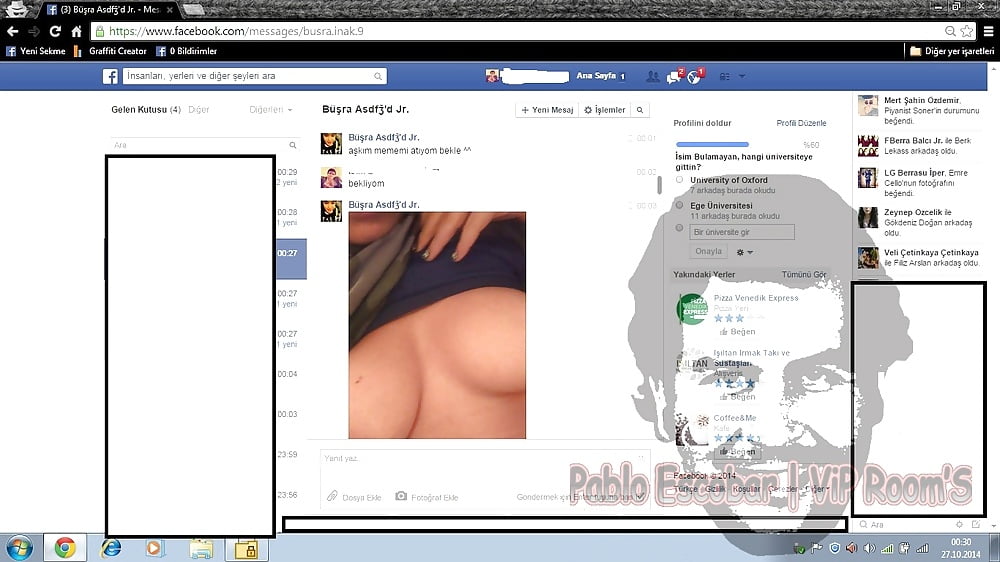Expand the footer Diğer dropdown
The width and height of the screenshot is (1000, 562).
(x=818, y=489)
